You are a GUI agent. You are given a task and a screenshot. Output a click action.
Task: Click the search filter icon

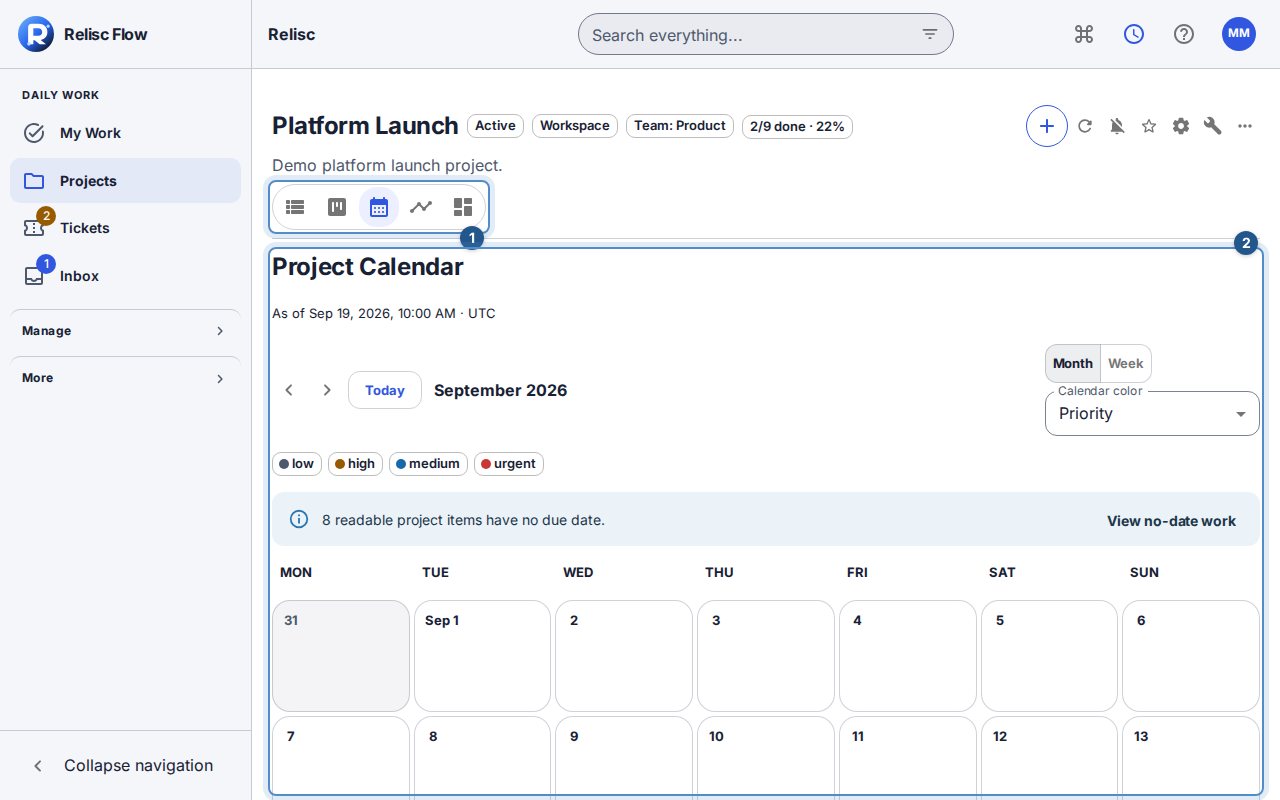930,34
